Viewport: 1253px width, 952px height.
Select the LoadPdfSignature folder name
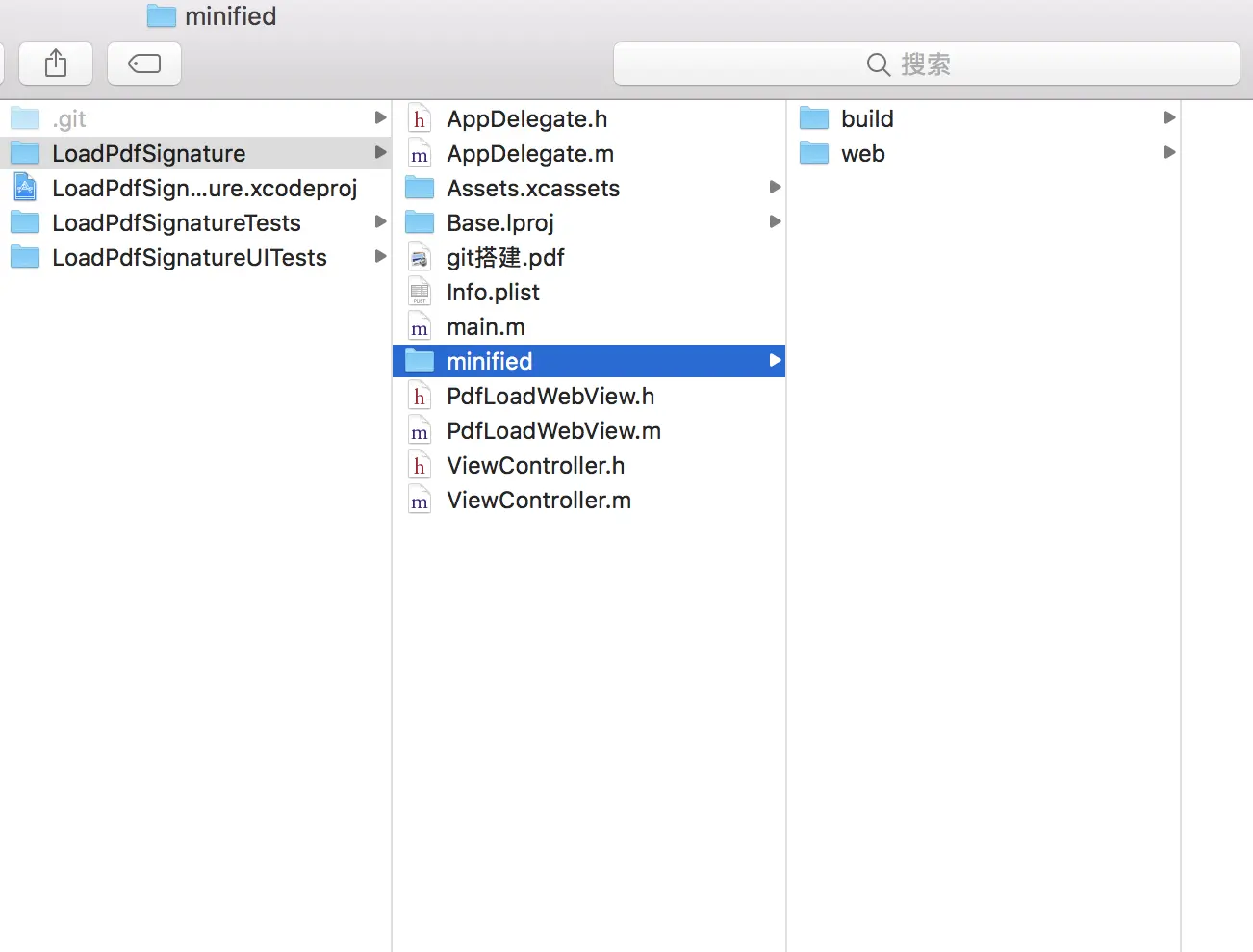click(x=149, y=154)
